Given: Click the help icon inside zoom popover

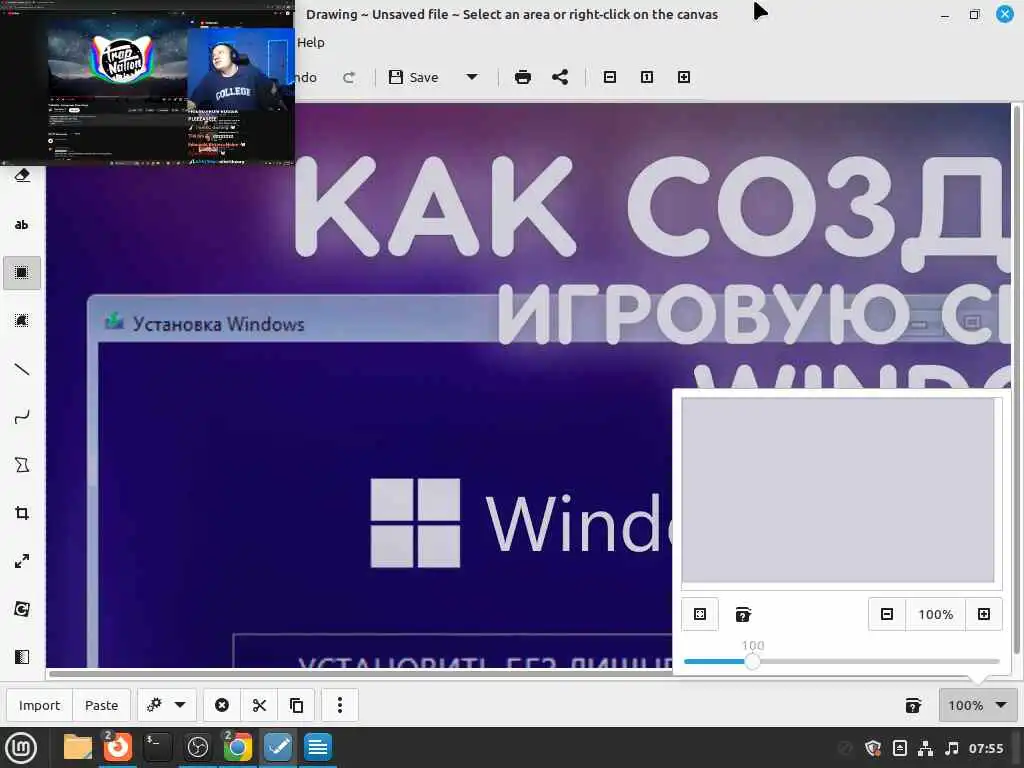Looking at the screenshot, I should click(743, 615).
